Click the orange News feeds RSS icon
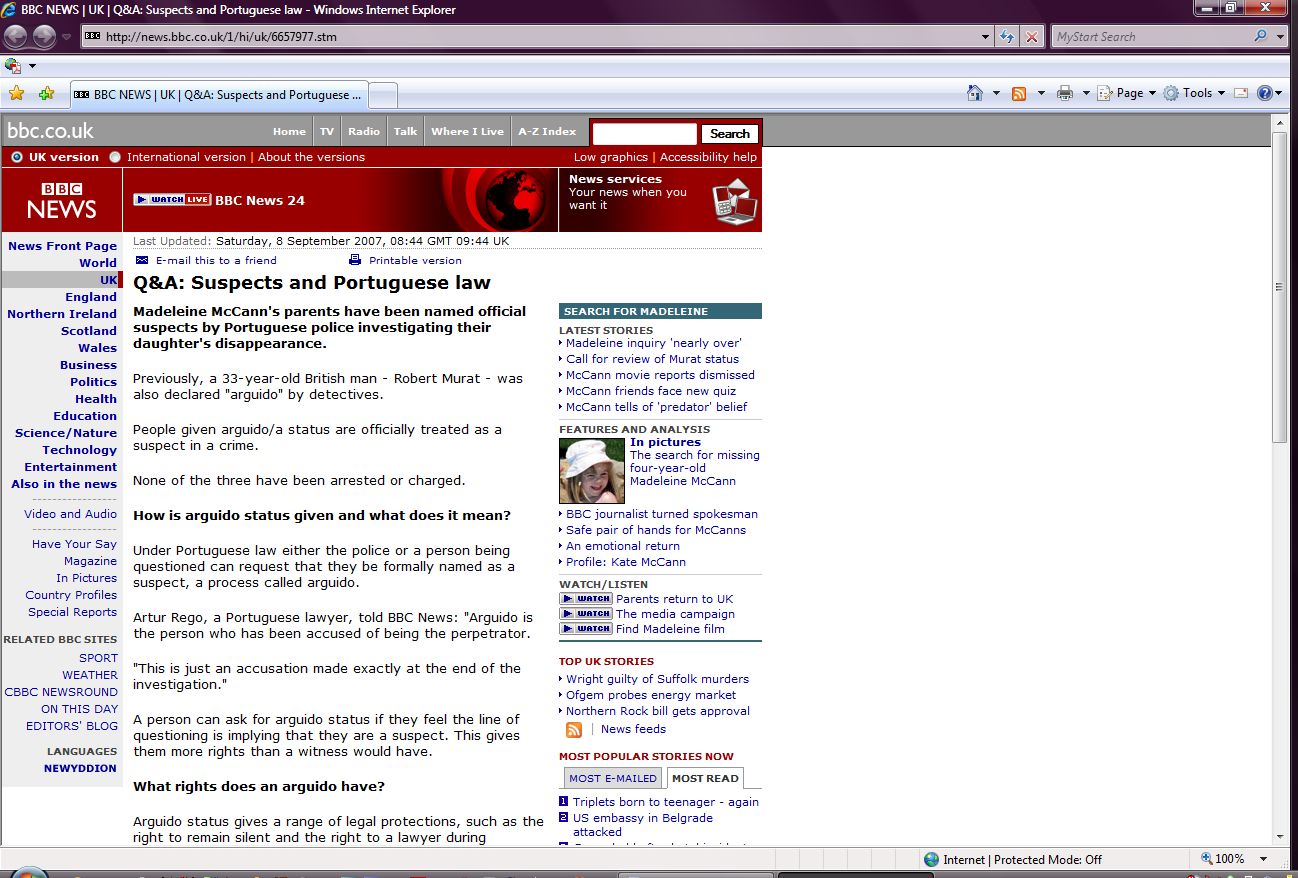1298x878 pixels. pyautogui.click(x=574, y=730)
